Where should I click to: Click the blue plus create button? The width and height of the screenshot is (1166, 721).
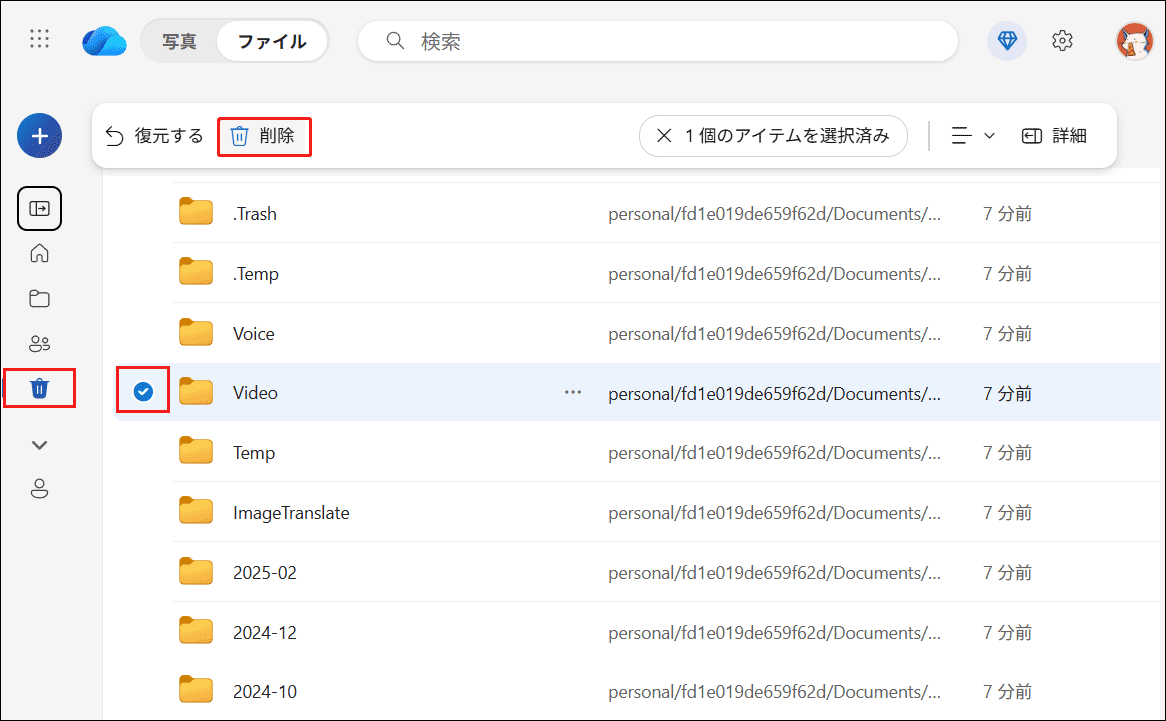[x=39, y=135]
